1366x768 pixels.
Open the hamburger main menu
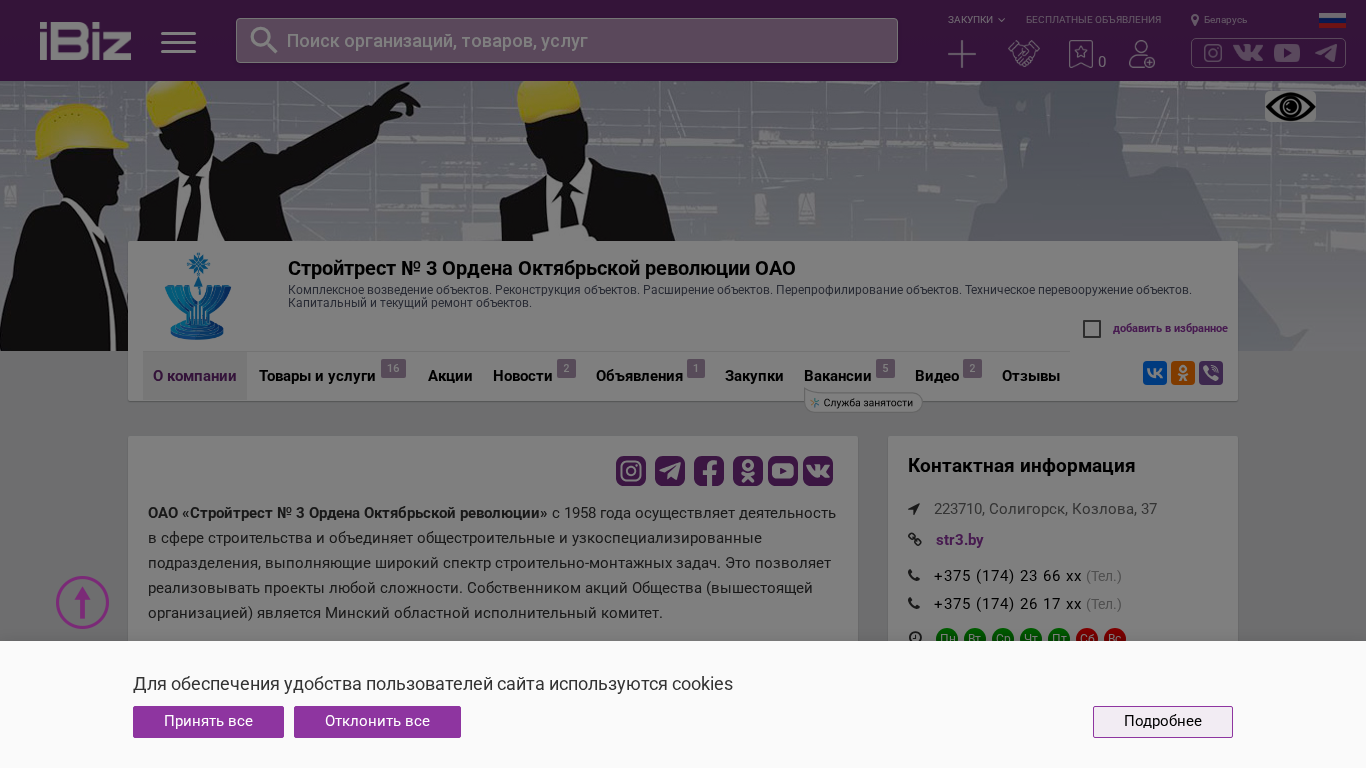(178, 42)
